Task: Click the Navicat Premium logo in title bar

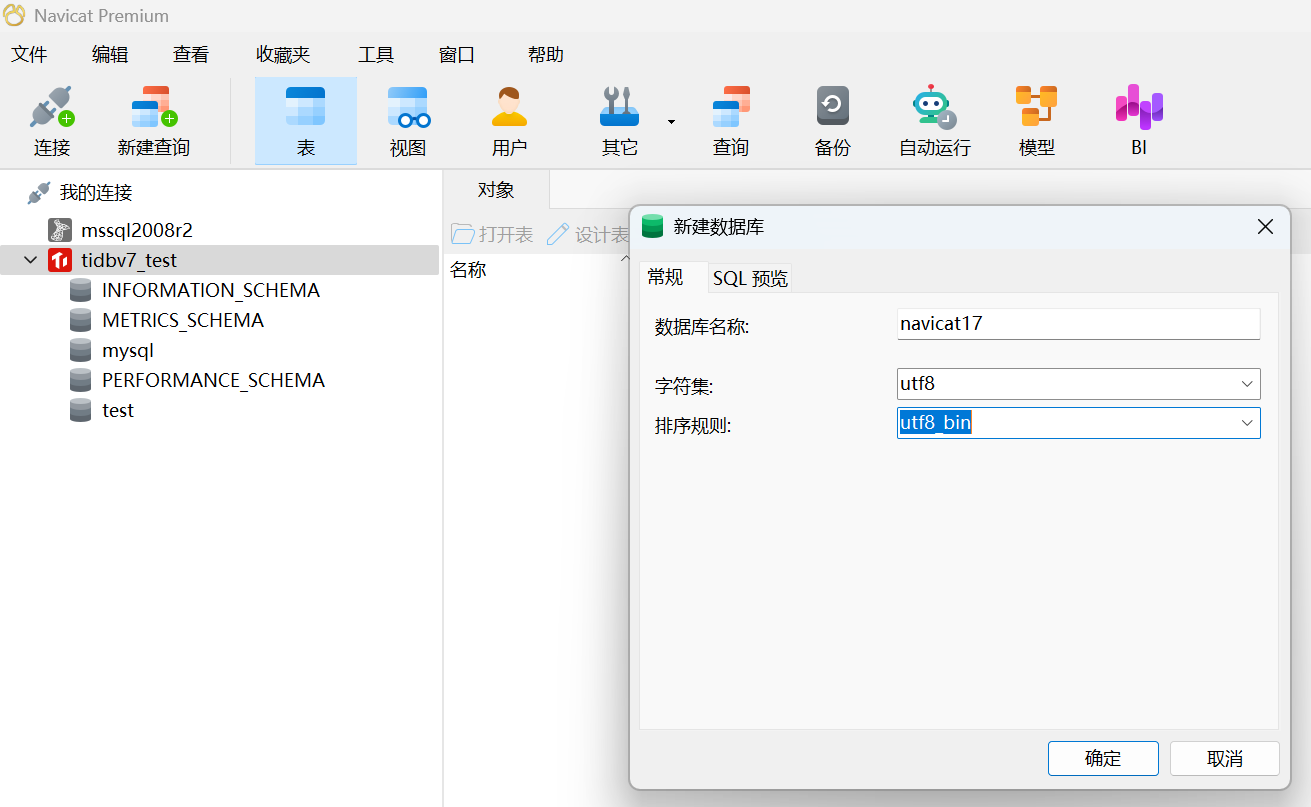Action: [x=15, y=15]
